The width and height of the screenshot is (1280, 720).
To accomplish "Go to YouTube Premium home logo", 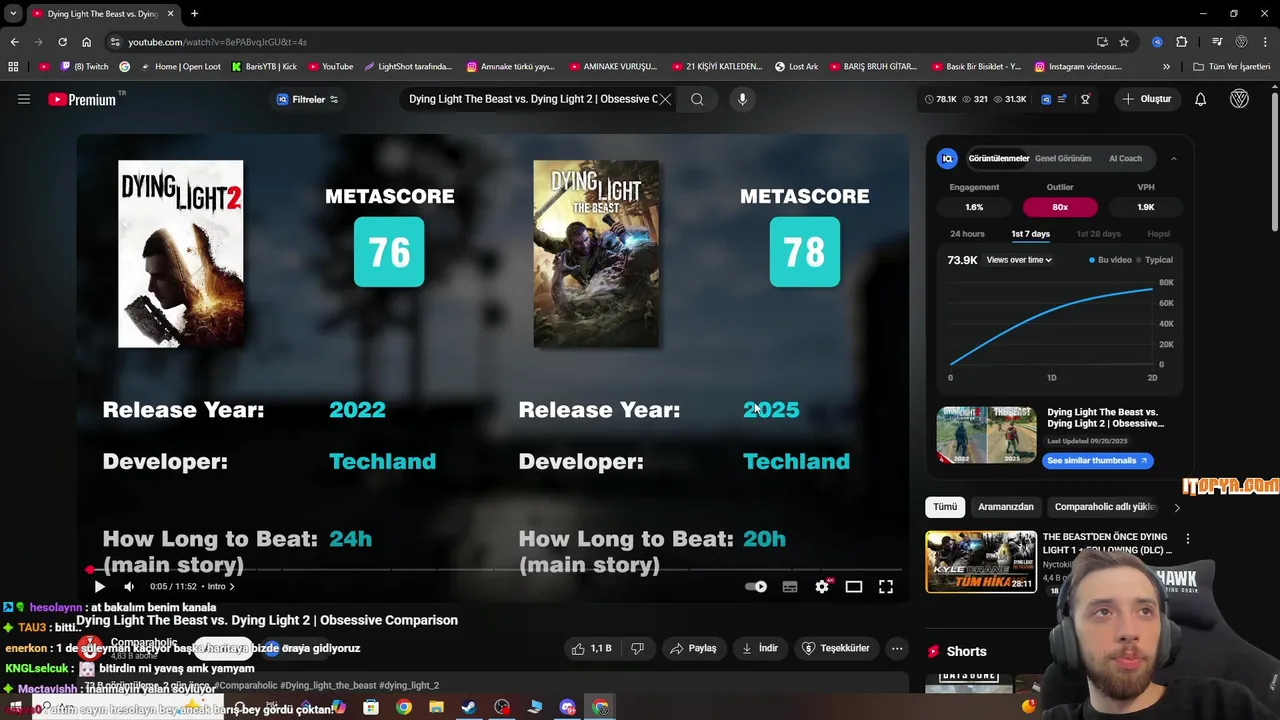I will 83,99.
